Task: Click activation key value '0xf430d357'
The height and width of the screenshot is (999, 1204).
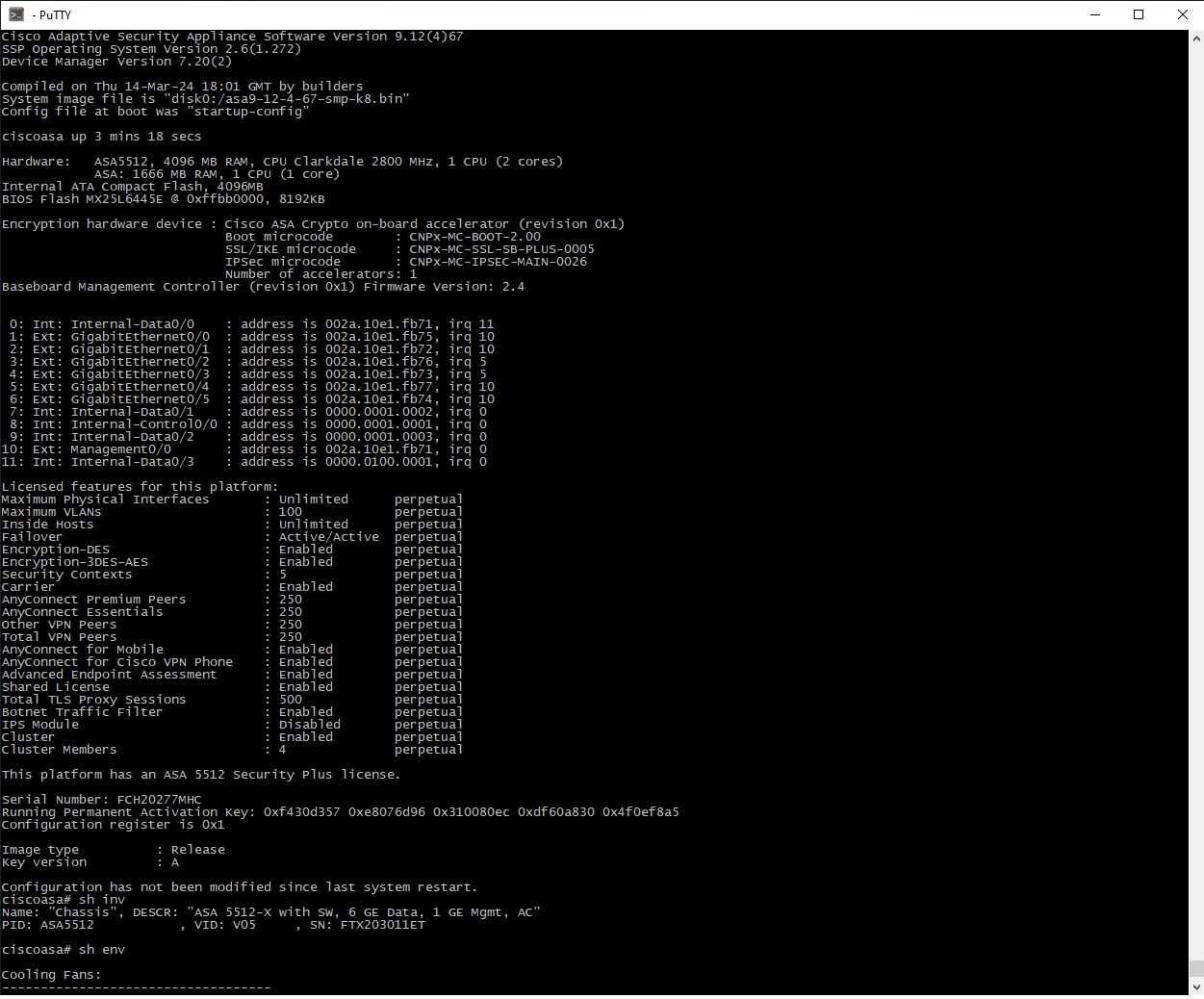Action: (301, 812)
